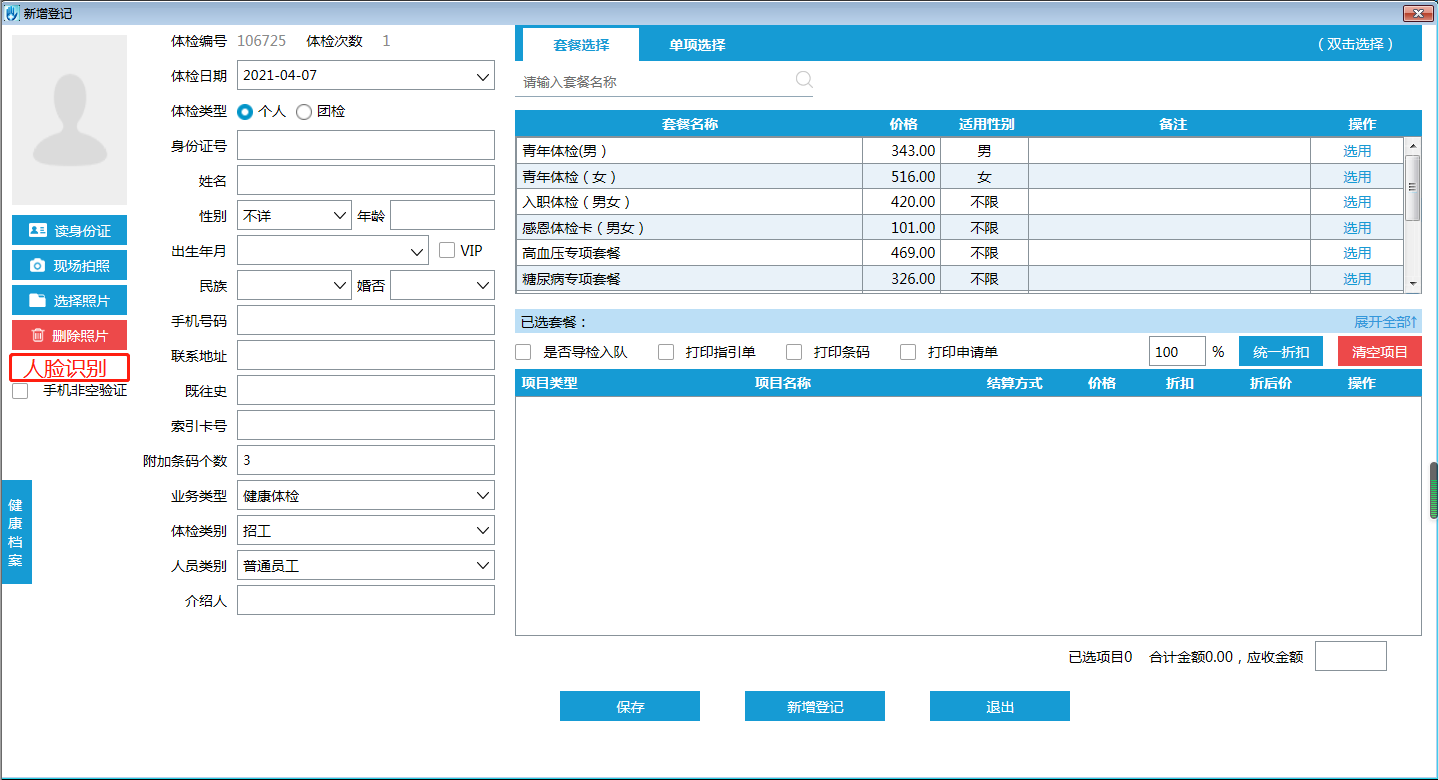Open the 体检日期 date dropdown
This screenshot has height=780, width=1439.
pyautogui.click(x=482, y=75)
